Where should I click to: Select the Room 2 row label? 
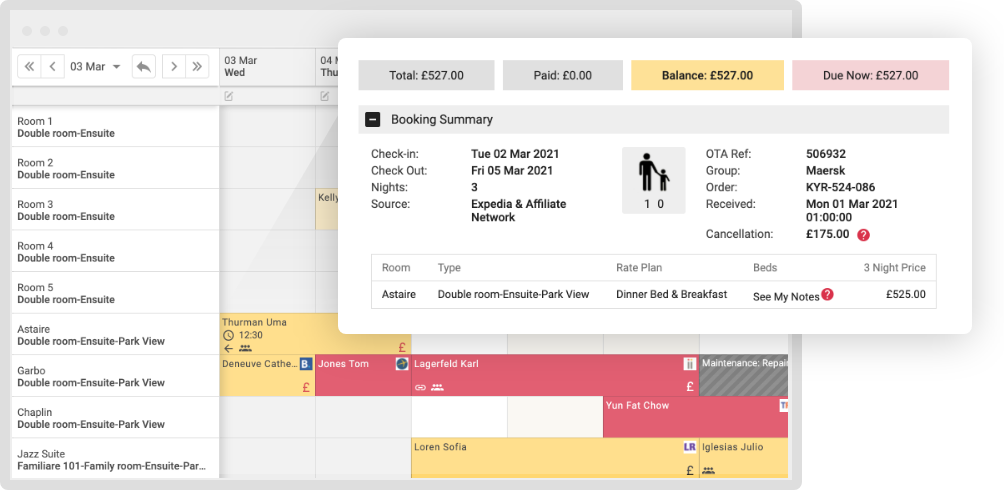tap(115, 168)
